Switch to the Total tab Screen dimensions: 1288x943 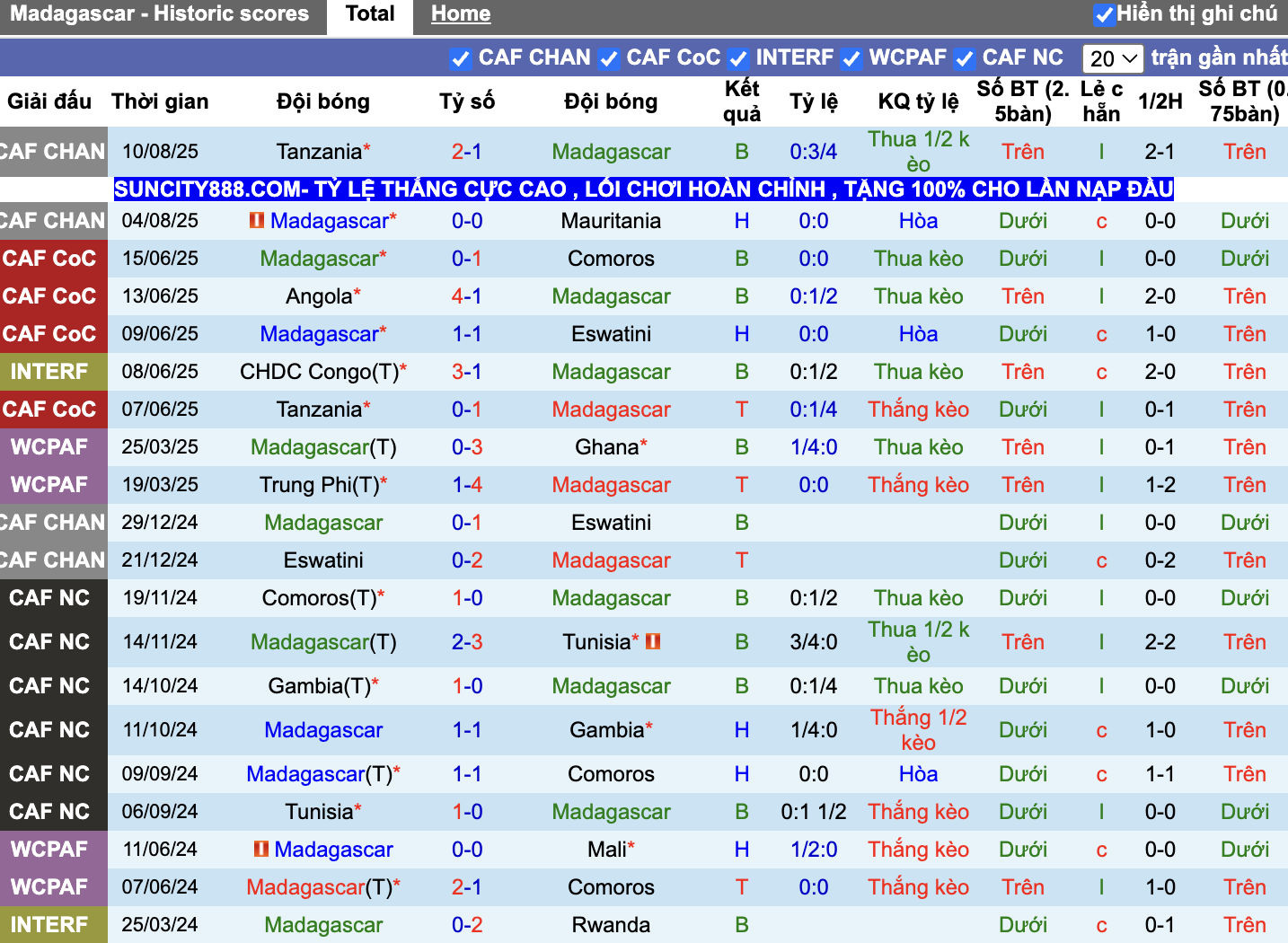click(x=370, y=14)
